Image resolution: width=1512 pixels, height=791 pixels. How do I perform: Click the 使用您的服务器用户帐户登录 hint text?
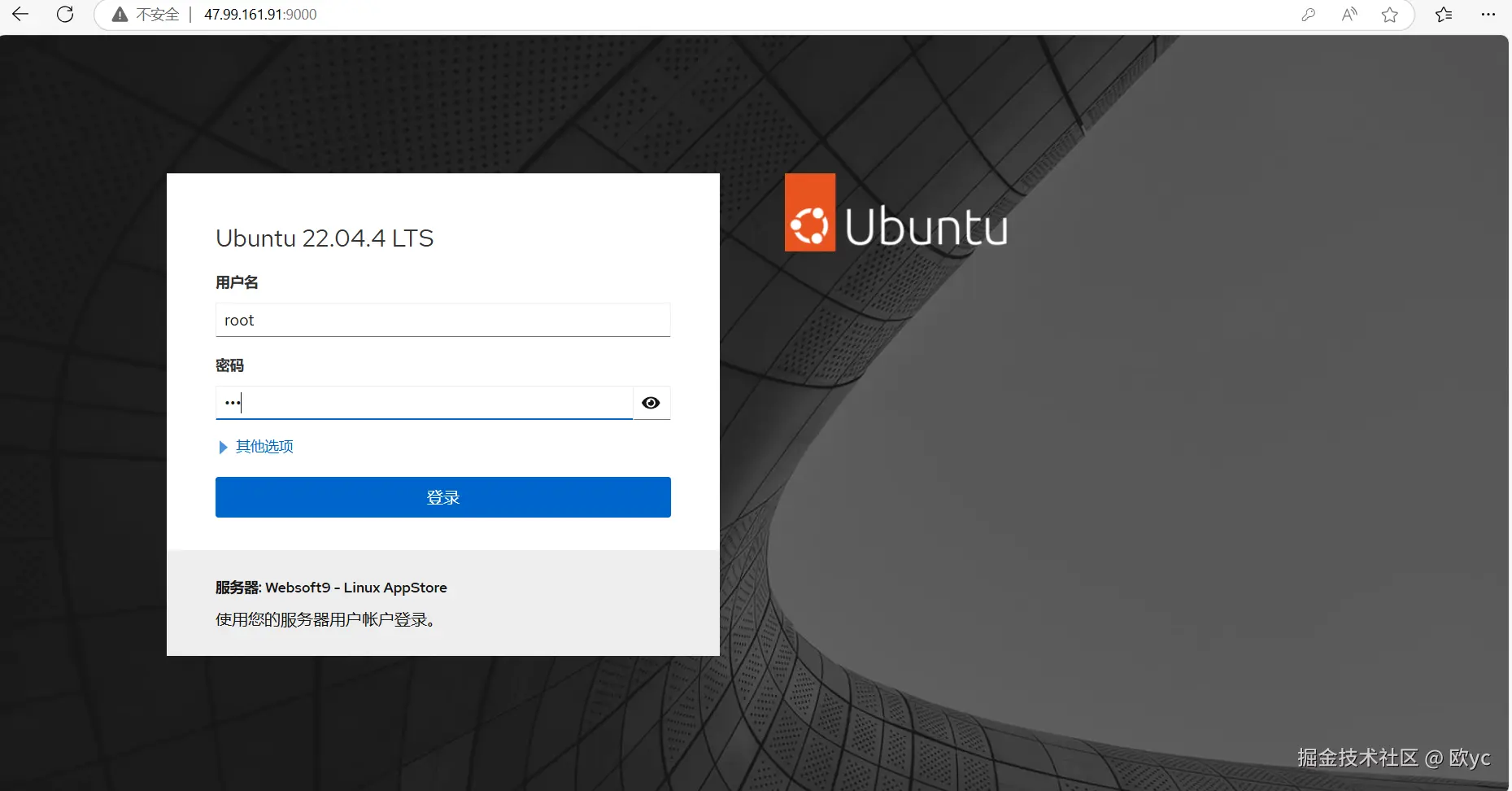(327, 620)
